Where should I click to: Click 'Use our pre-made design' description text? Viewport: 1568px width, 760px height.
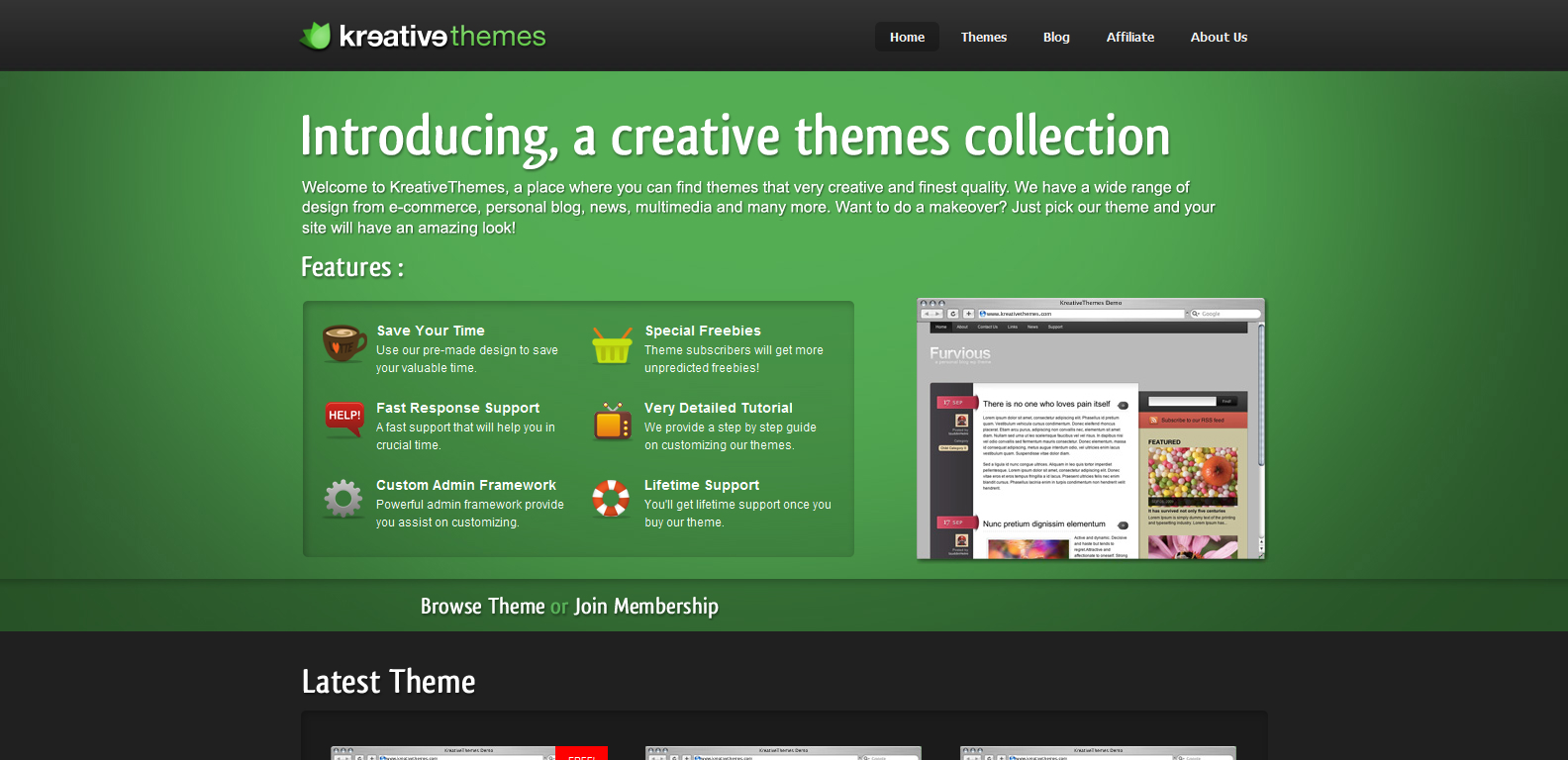[467, 359]
